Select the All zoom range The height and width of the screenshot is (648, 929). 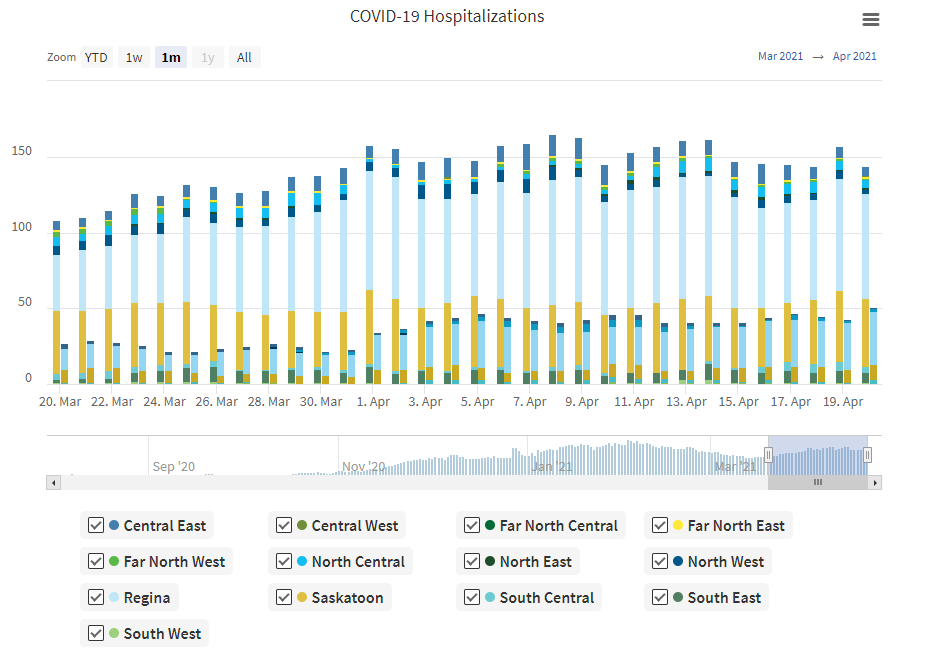coord(244,57)
